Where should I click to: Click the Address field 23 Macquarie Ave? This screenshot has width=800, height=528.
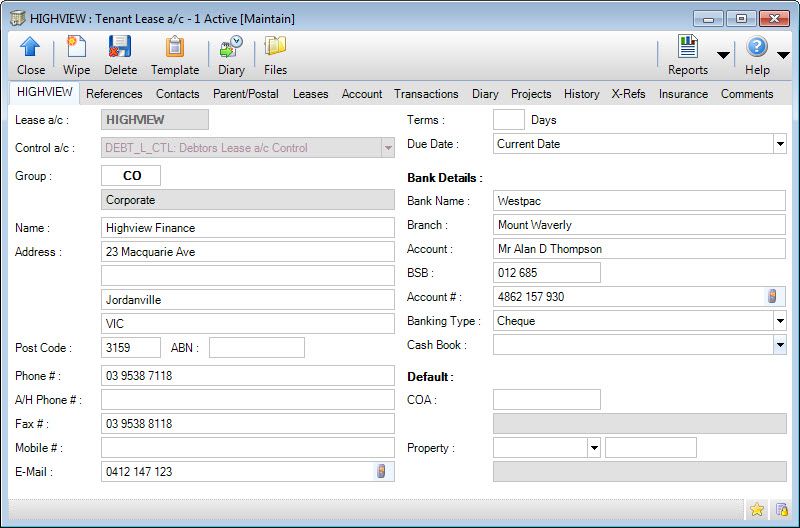coord(248,252)
